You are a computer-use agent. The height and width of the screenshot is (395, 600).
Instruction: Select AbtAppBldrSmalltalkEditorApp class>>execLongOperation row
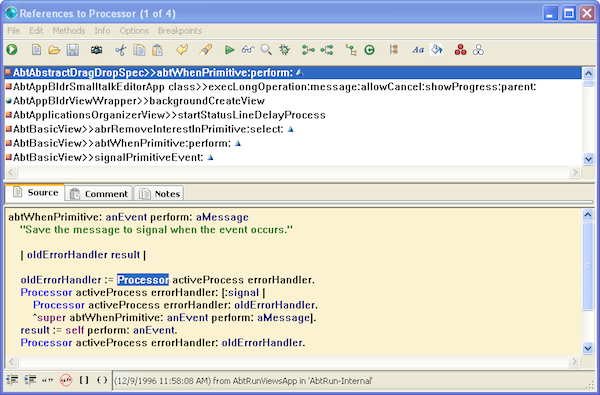[x=293, y=87]
